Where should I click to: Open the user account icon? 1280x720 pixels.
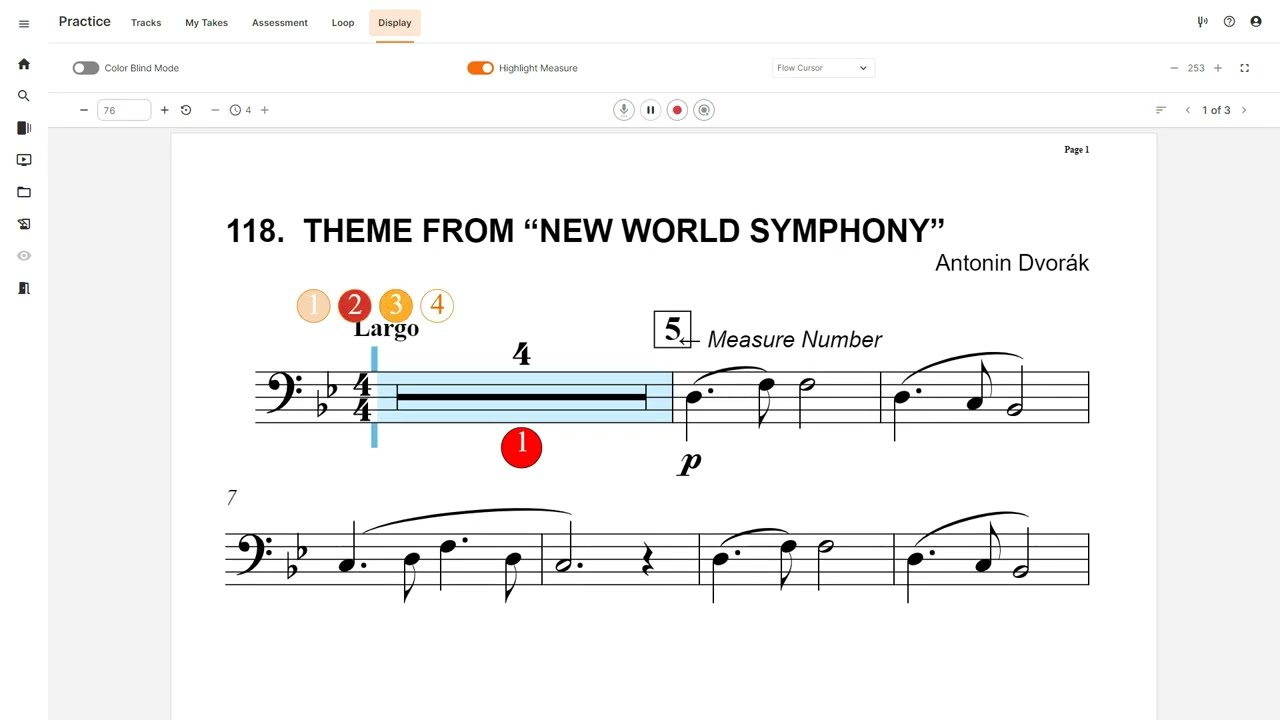coord(1256,22)
